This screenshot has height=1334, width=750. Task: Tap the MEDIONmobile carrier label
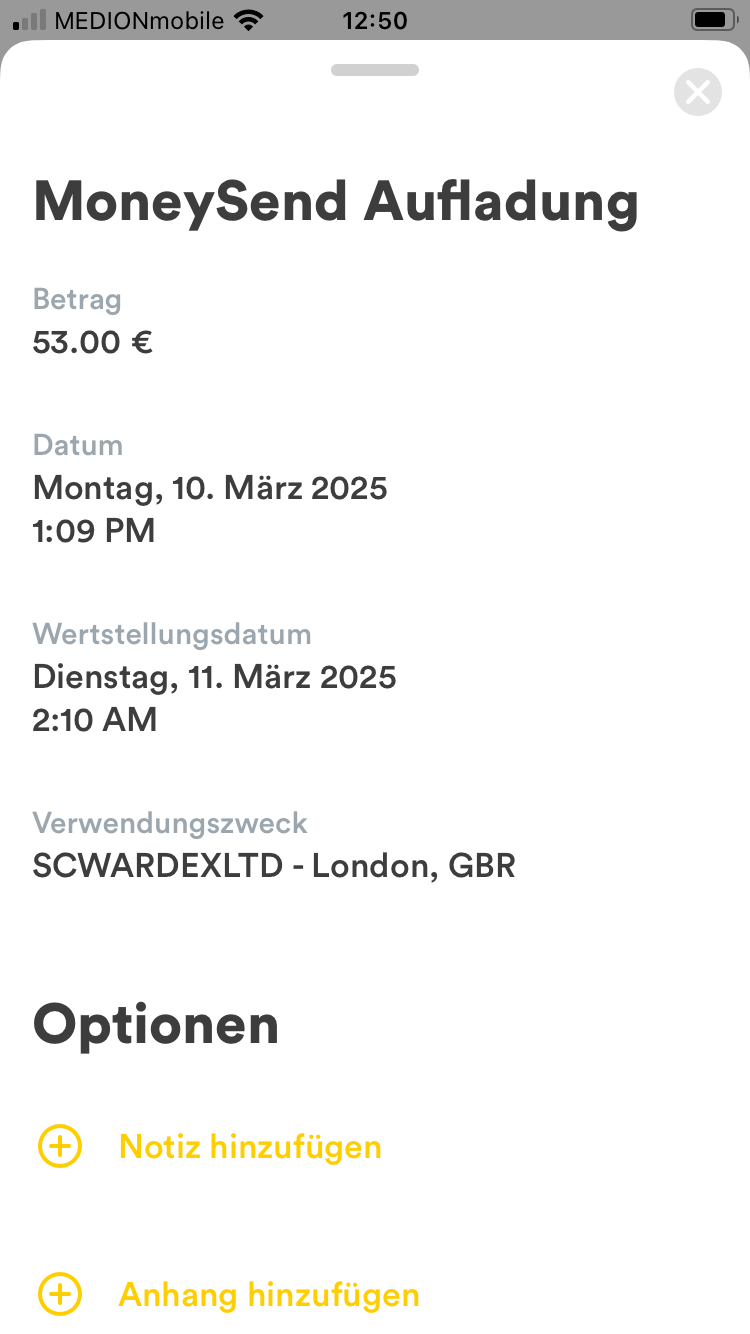139,20
